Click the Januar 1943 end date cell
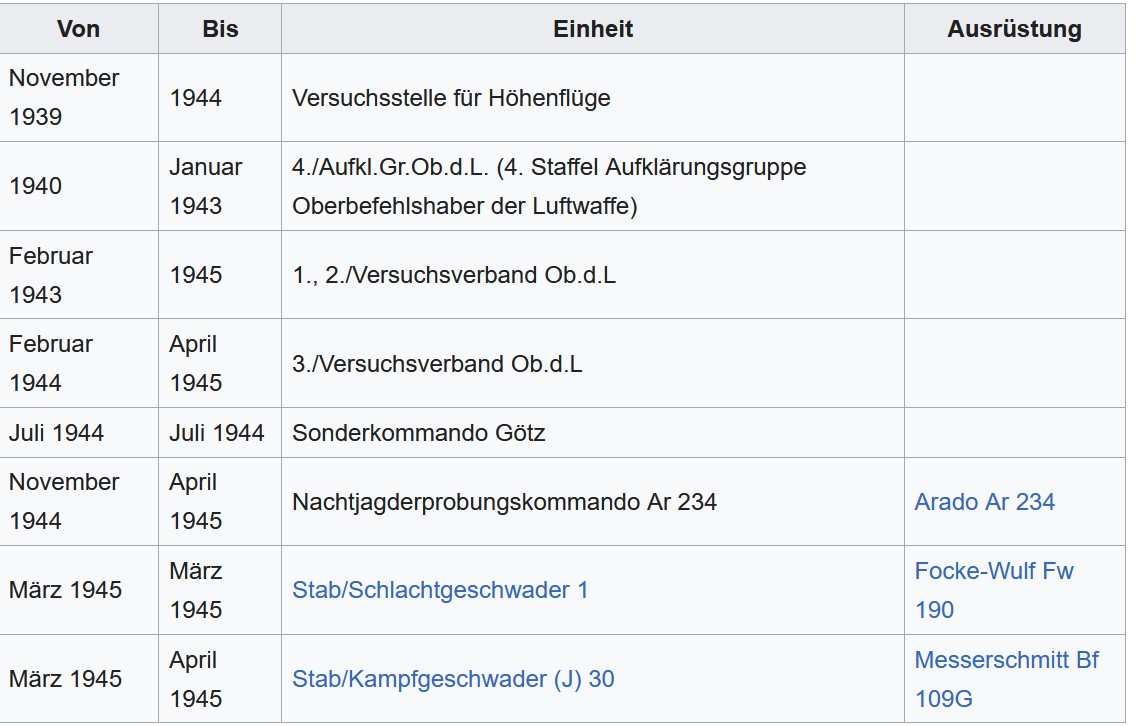This screenshot has height=726, width=1137. [x=220, y=186]
